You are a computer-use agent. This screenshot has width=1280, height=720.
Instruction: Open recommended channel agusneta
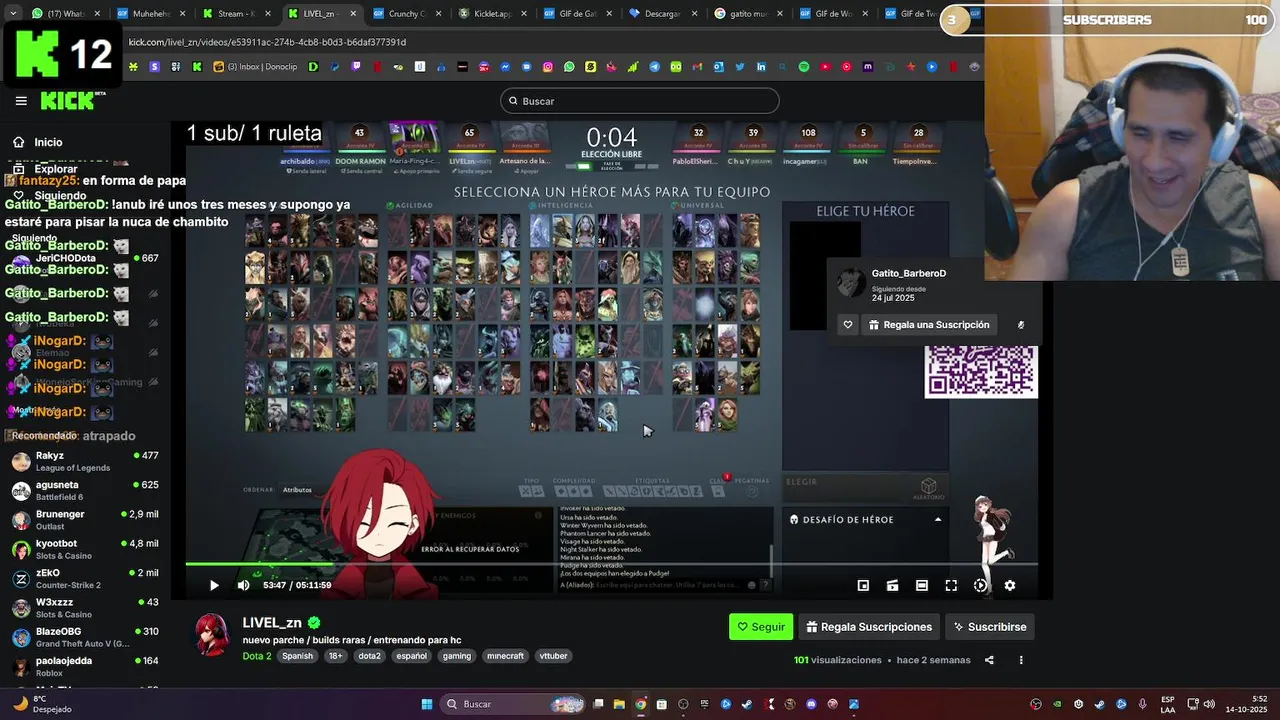click(x=85, y=491)
